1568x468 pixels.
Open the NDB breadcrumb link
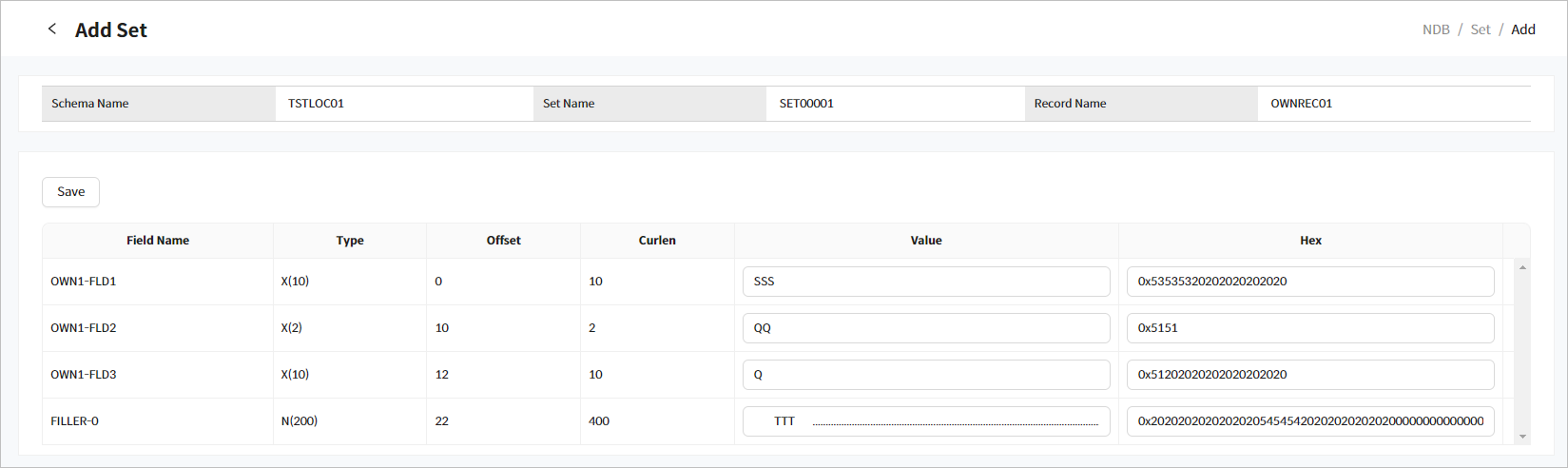[x=1436, y=29]
